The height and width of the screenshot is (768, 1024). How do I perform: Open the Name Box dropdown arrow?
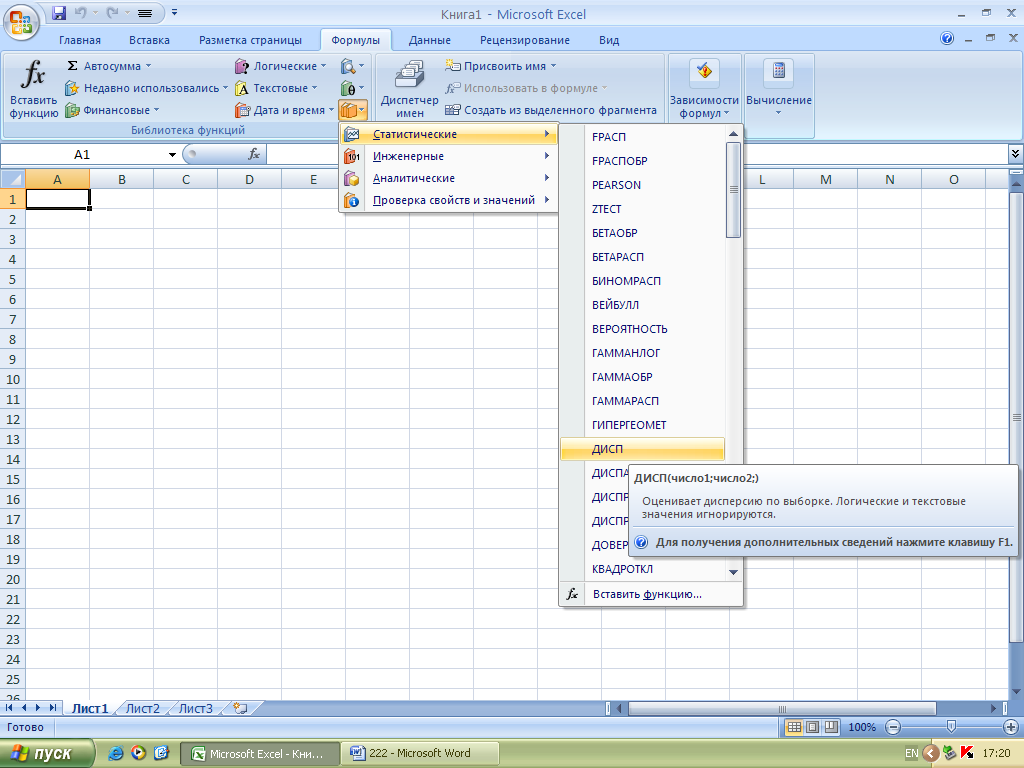coord(172,155)
